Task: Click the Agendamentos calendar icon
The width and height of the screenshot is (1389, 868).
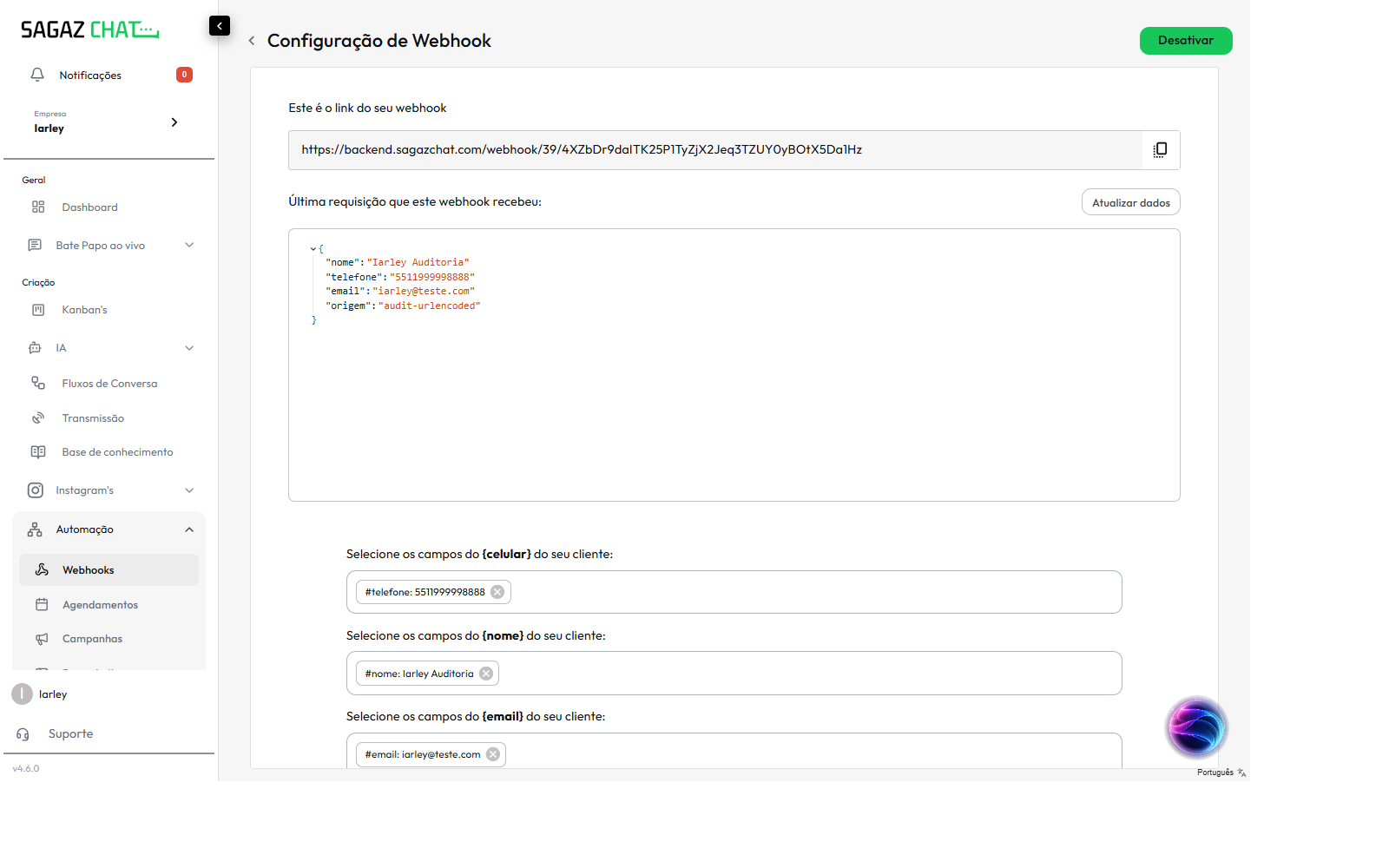Action: [x=42, y=605]
